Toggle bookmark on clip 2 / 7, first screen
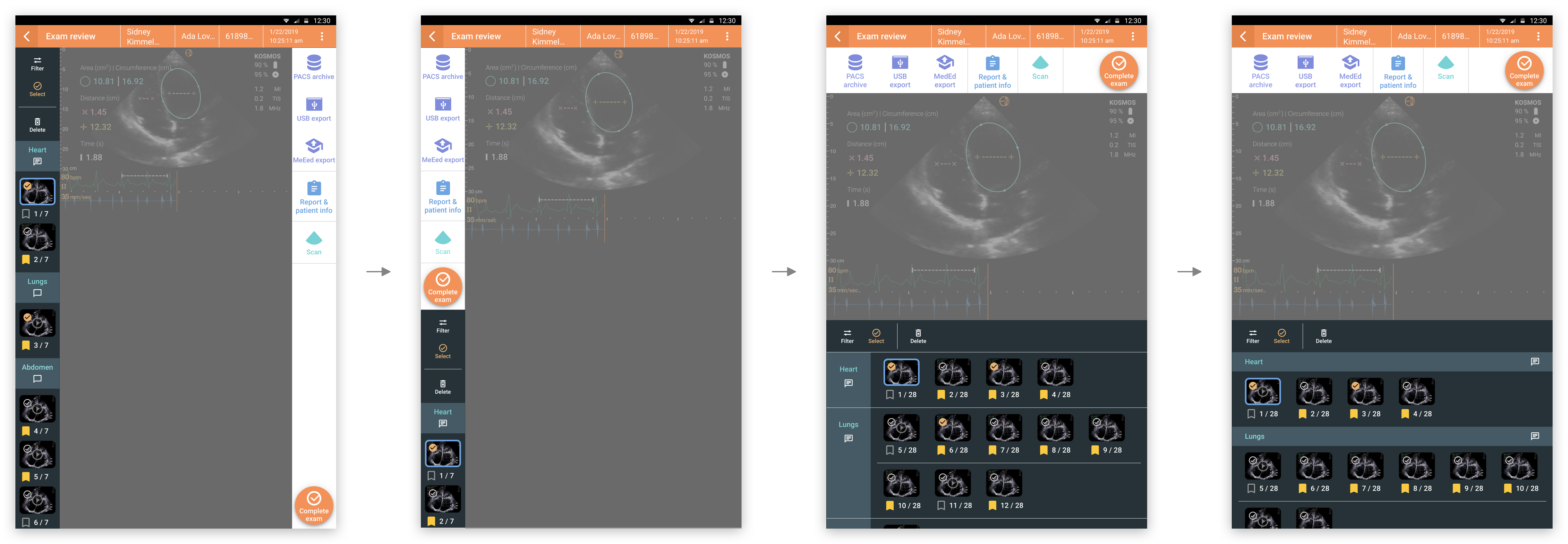Viewport: 1568px width, 544px height. click(x=26, y=260)
